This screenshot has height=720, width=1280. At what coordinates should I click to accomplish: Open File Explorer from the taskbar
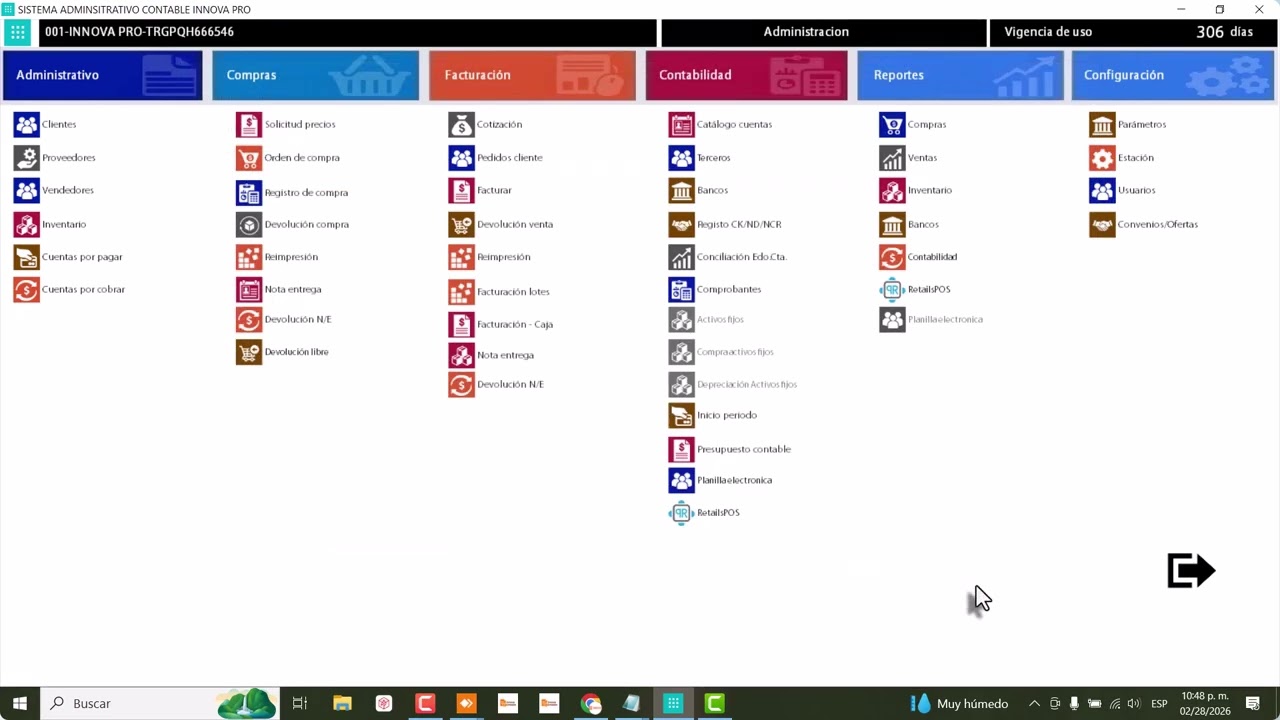tap(342, 704)
